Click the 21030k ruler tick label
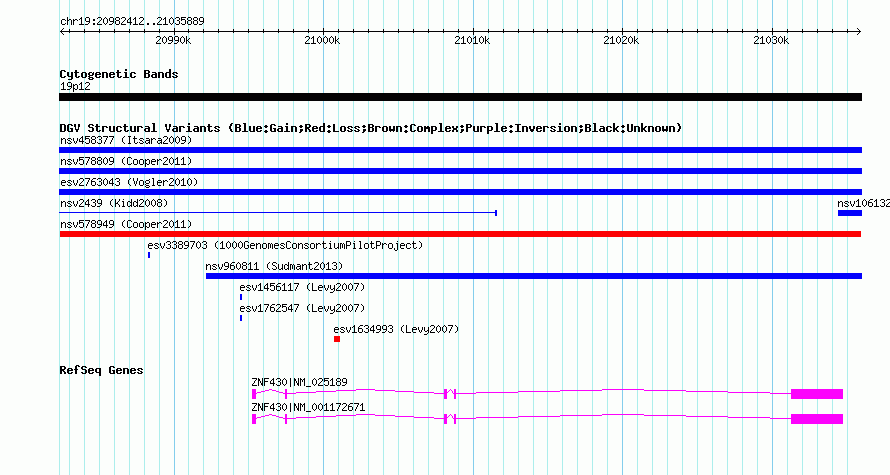The image size is (890, 475). (x=771, y=41)
